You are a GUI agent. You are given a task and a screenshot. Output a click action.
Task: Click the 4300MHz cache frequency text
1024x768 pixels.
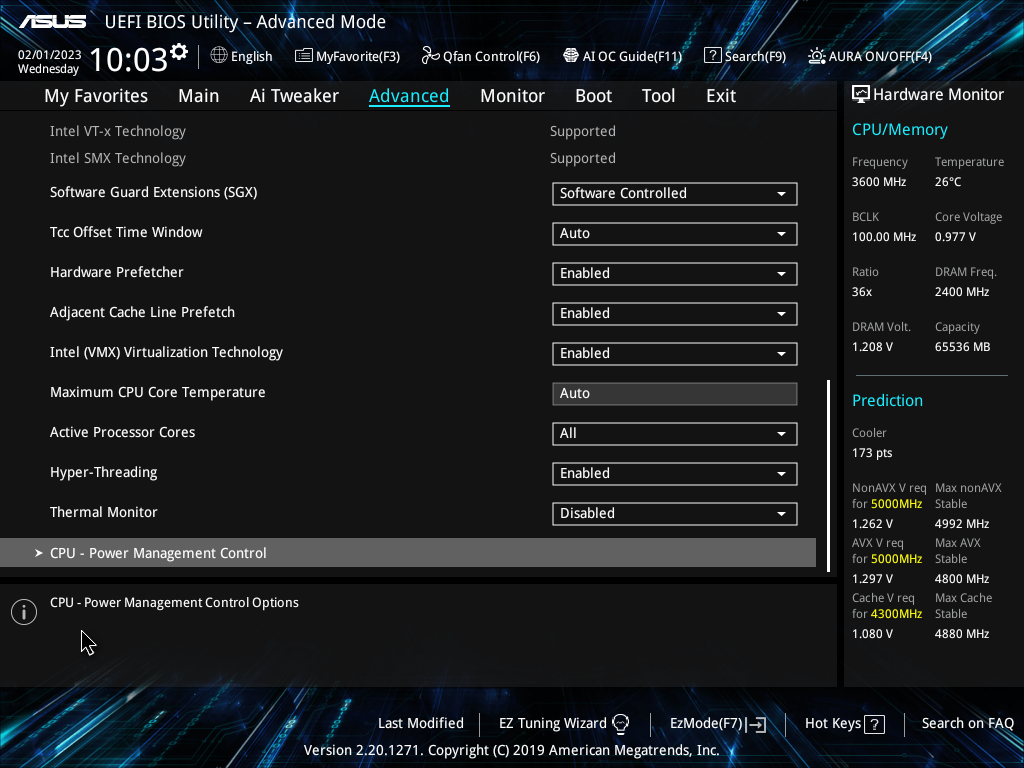(897, 614)
